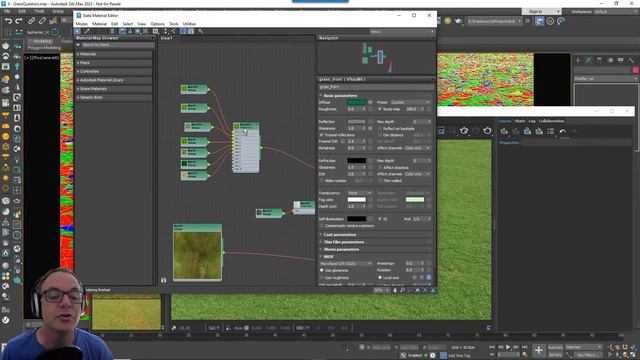Open the Preset dropdown in Basic parameters
The width and height of the screenshot is (640, 360).
click(x=411, y=102)
